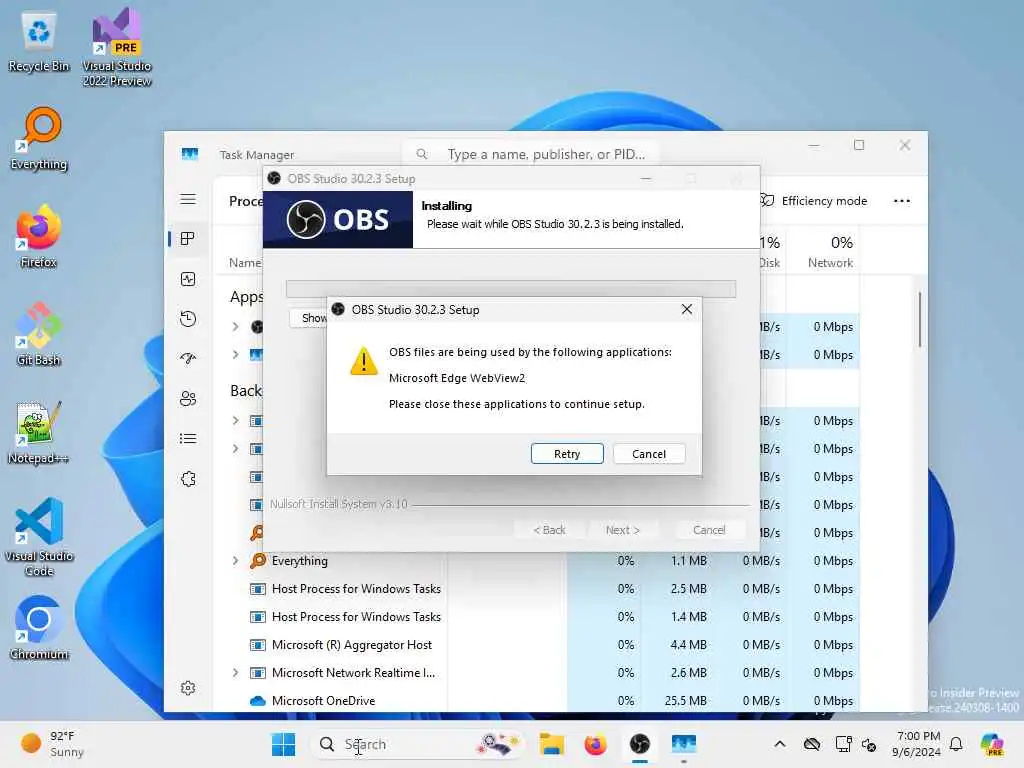Expand second app under Apps group
1024x768 pixels.
236,355
